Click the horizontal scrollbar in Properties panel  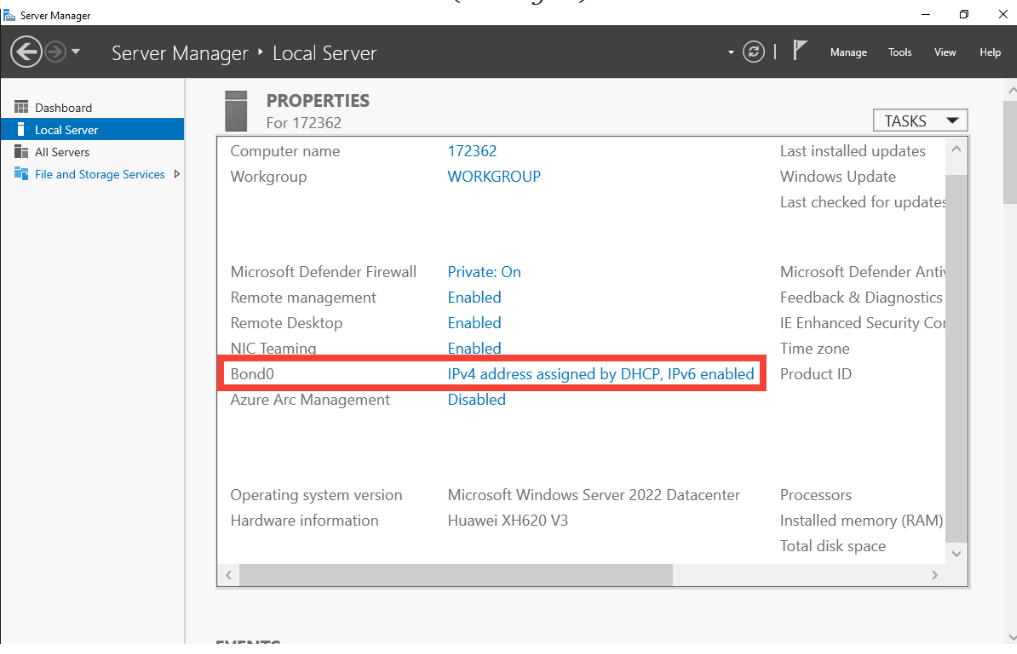click(x=456, y=575)
